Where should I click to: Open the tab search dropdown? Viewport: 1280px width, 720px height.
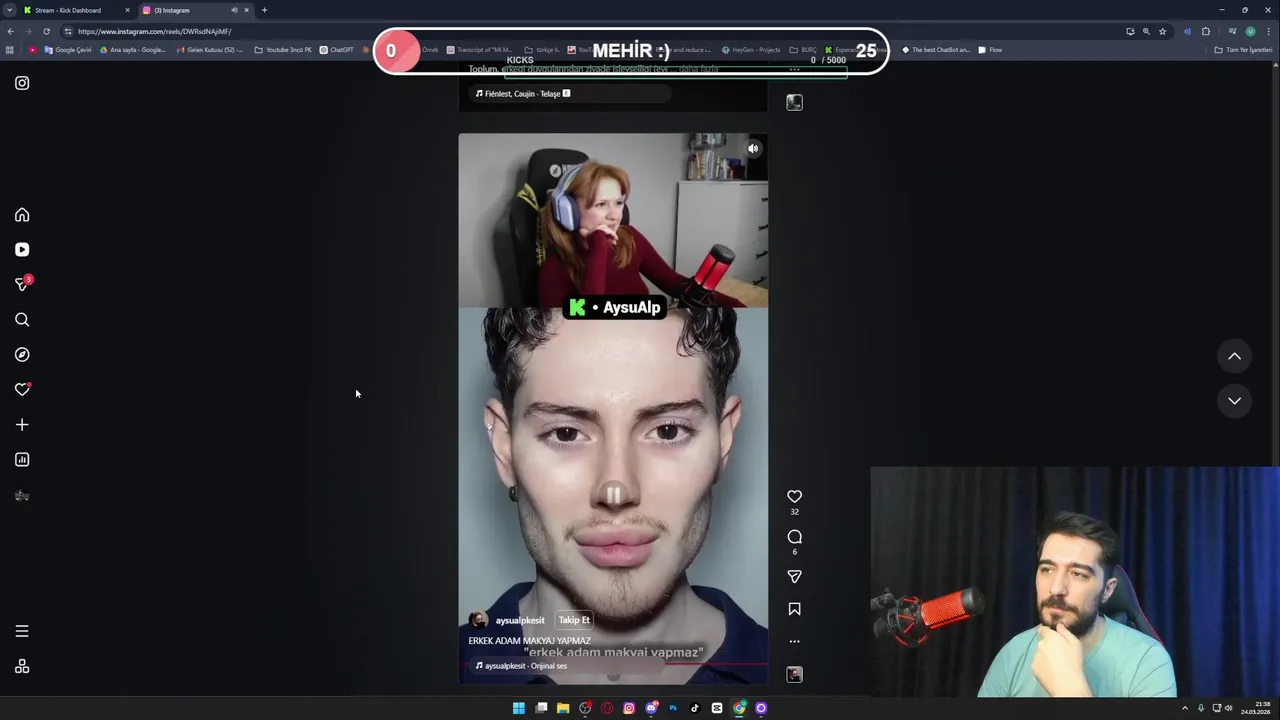[9, 10]
